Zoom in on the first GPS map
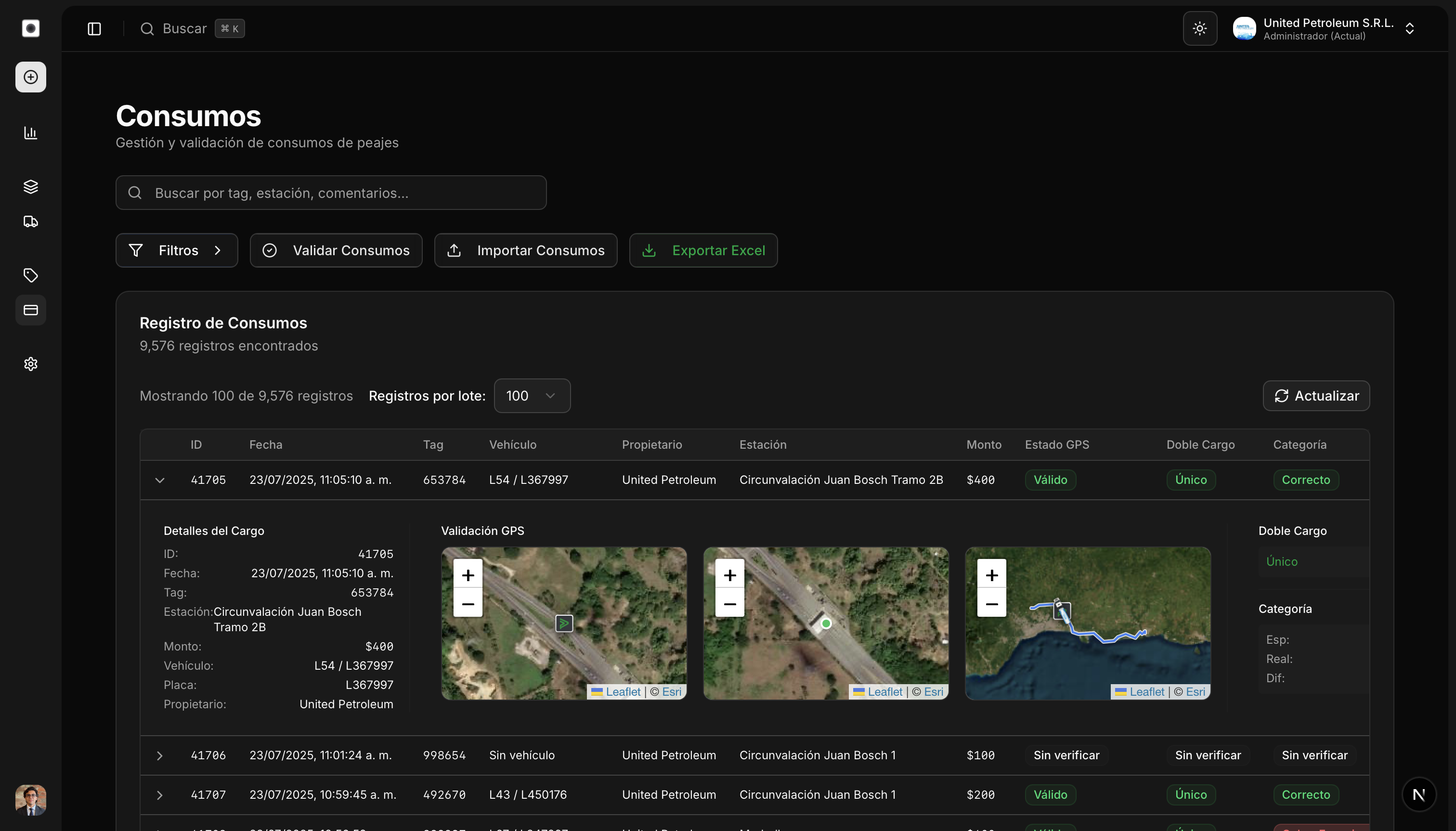Viewport: 1456px width, 831px height. (x=468, y=575)
